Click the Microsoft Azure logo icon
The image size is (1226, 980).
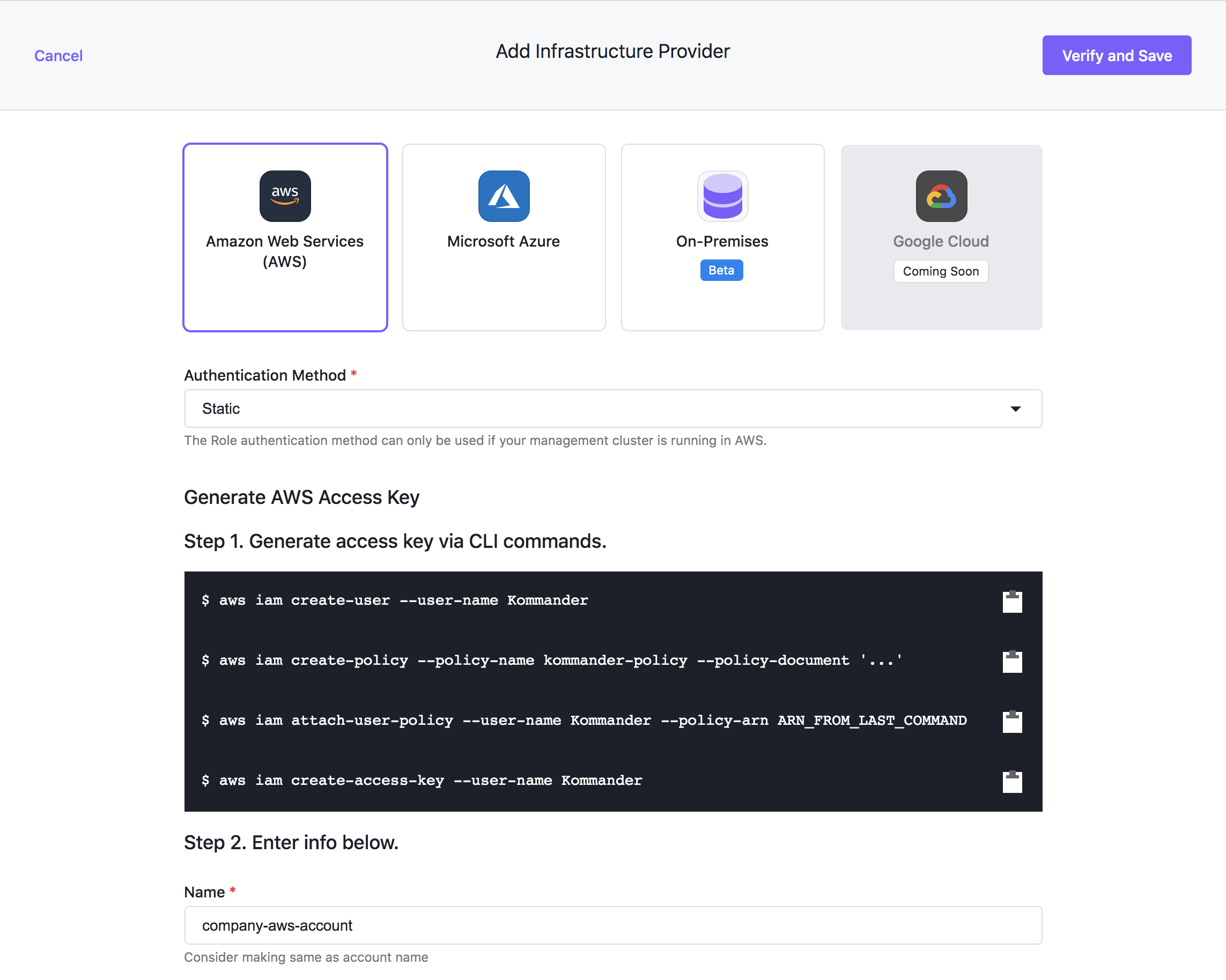(504, 196)
